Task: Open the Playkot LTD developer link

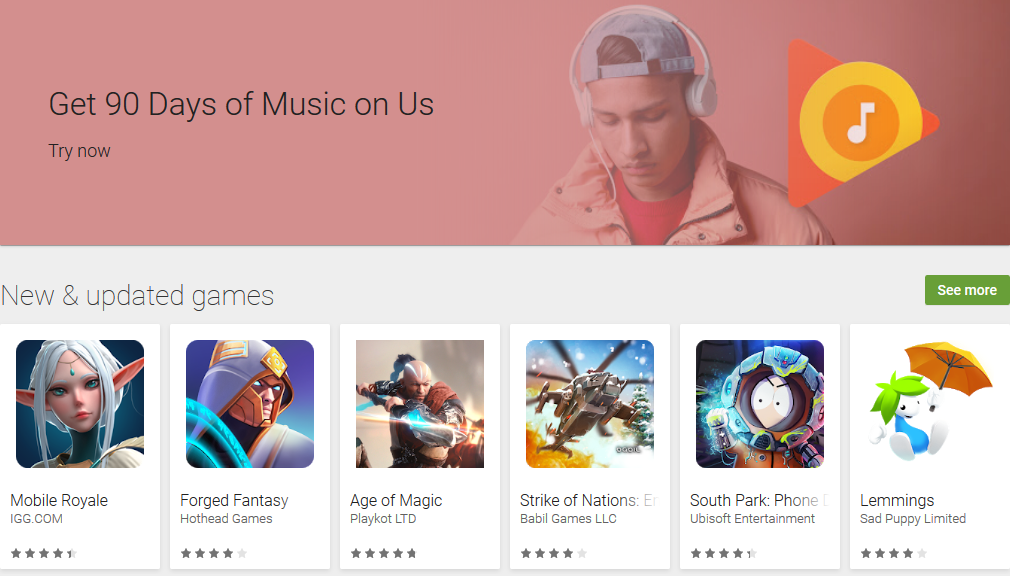Action: pos(383,519)
